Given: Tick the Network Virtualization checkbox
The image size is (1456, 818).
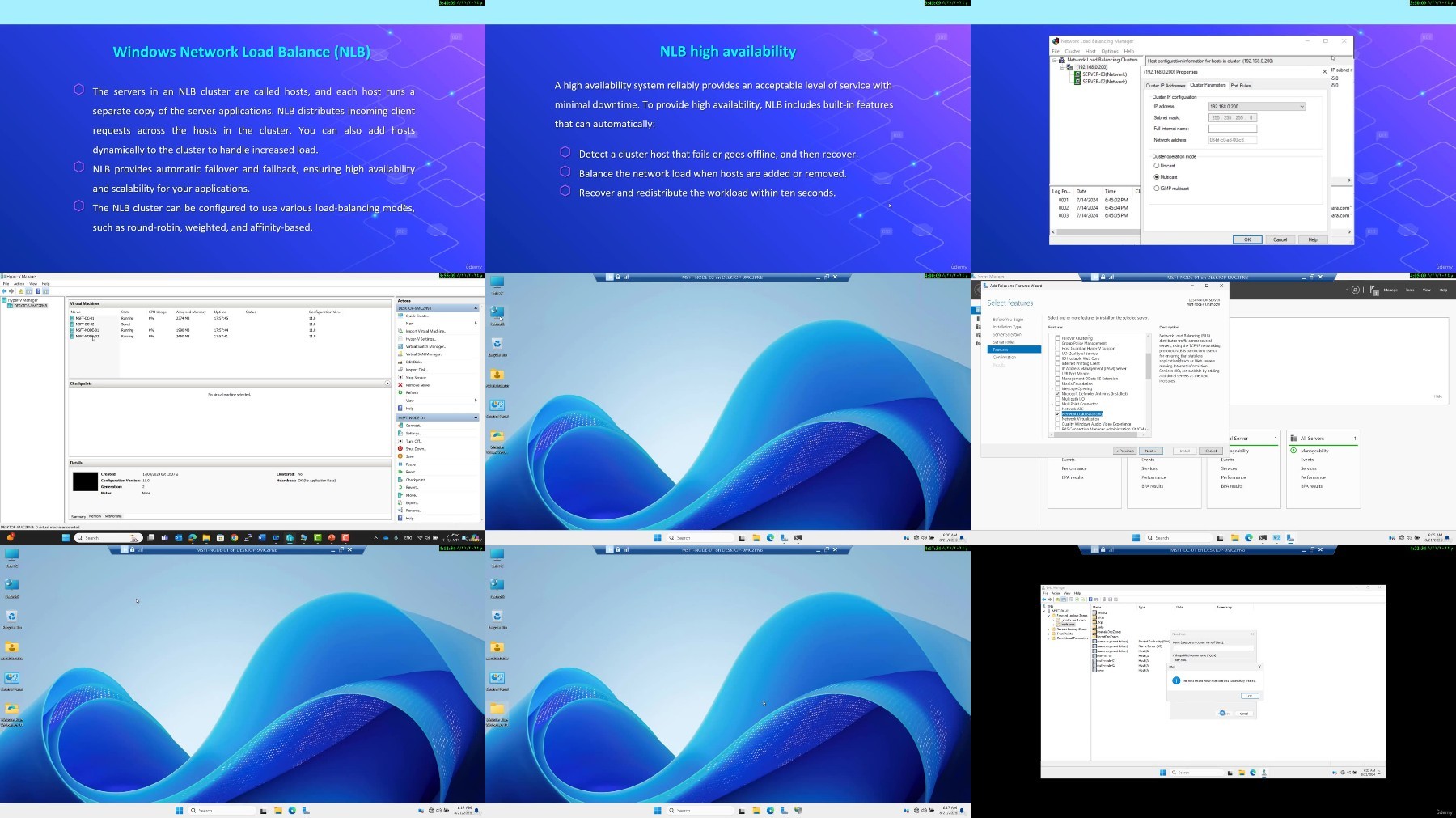Looking at the screenshot, I should click(1057, 419).
